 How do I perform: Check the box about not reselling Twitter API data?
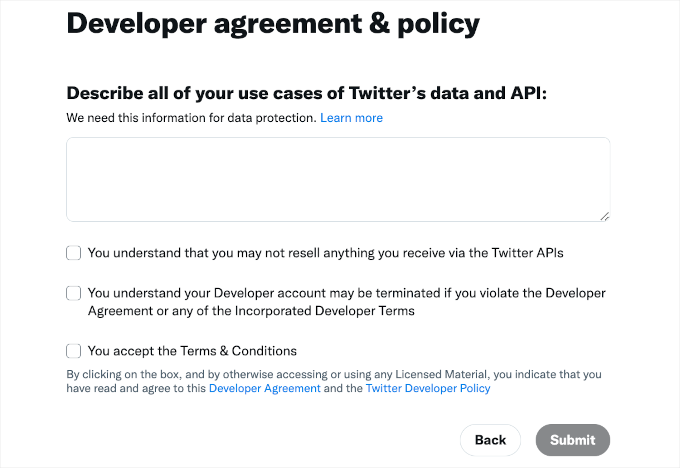click(x=73, y=253)
